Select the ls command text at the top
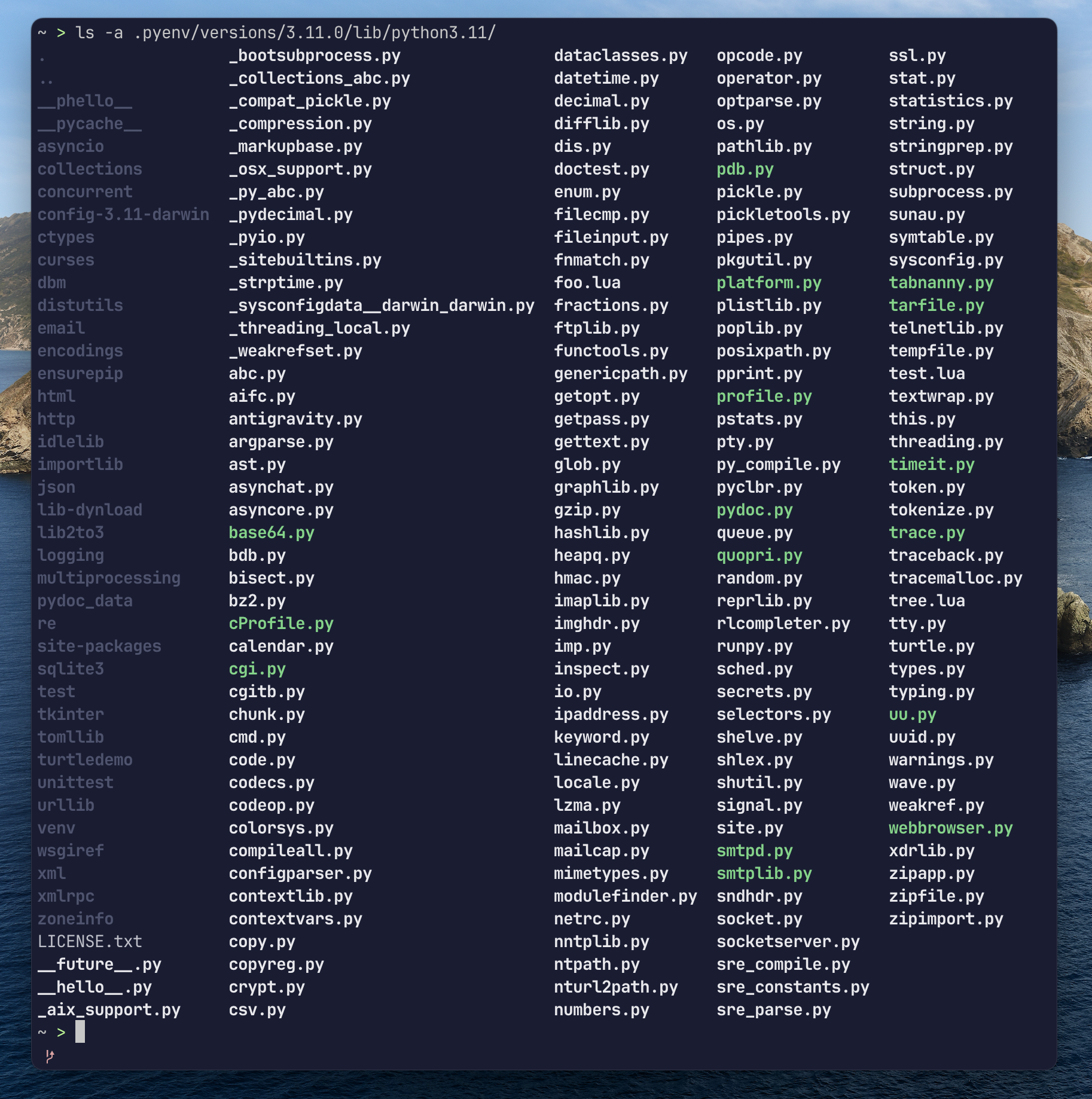This screenshot has height=1099, width=1092. click(x=98, y=33)
